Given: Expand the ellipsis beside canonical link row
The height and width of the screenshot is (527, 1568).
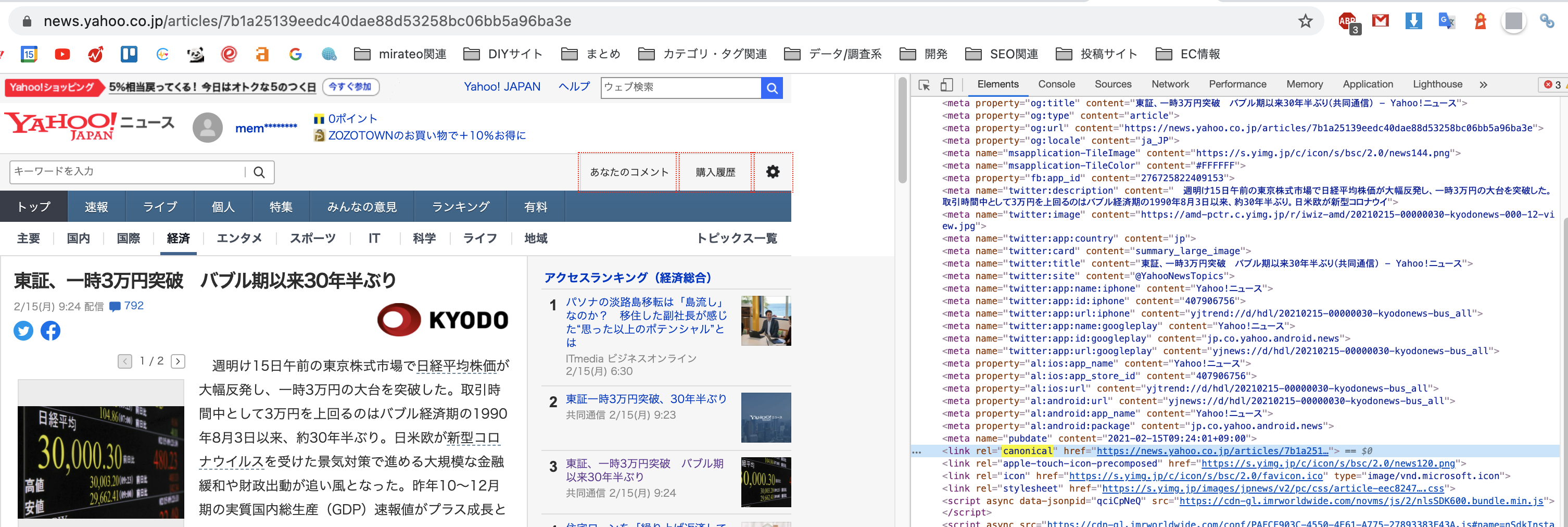Looking at the screenshot, I should pos(916,452).
